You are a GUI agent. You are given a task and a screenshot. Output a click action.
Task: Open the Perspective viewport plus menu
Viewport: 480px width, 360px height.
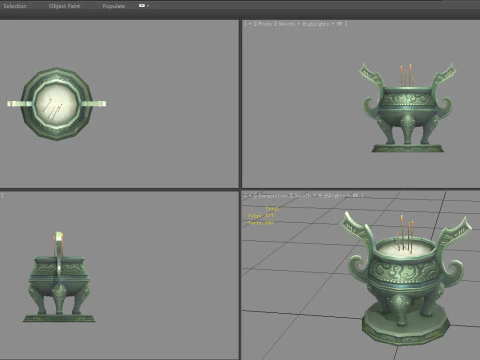250,195
